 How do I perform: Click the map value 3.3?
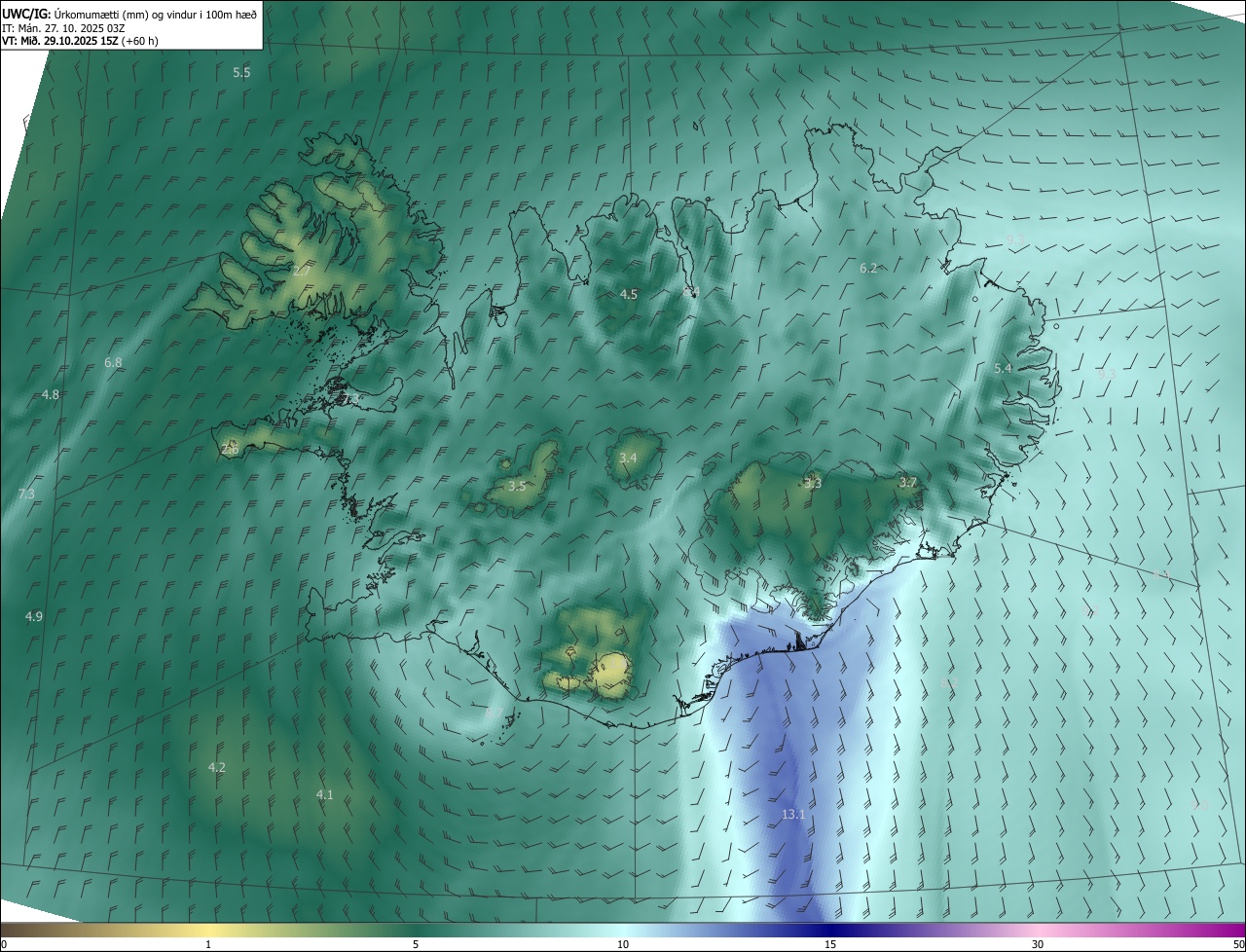(813, 484)
